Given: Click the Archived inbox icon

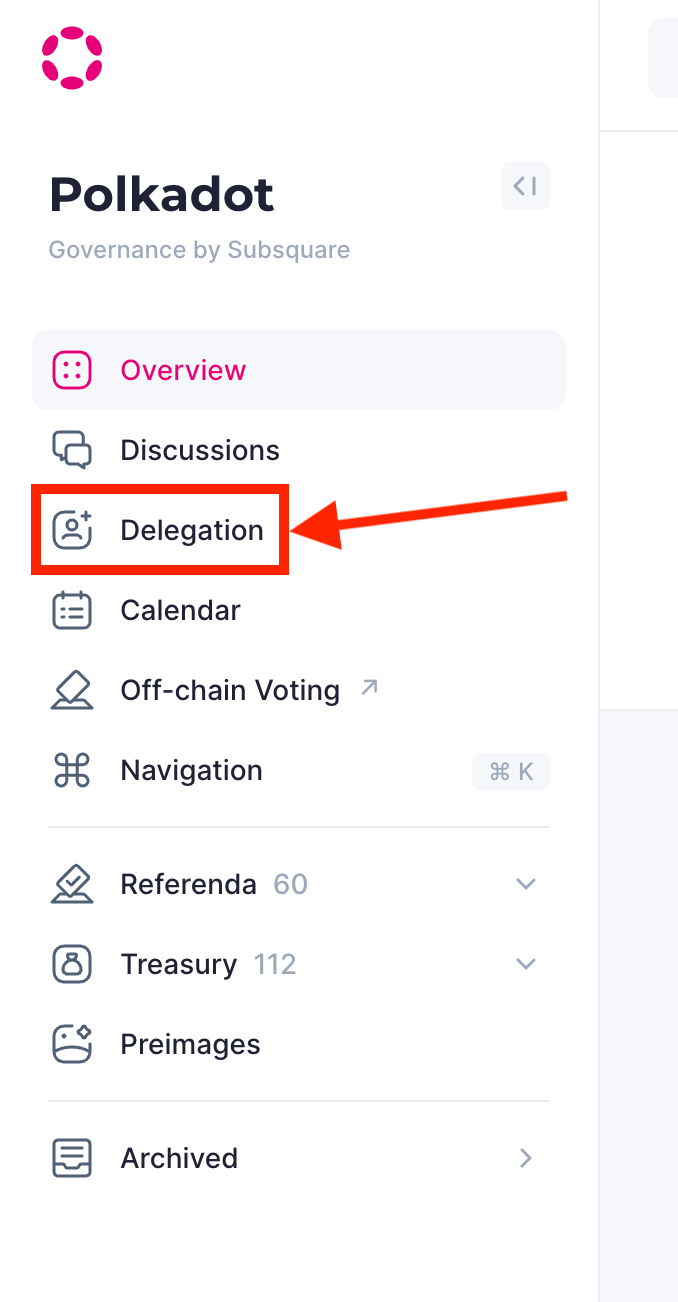Looking at the screenshot, I should point(72,1158).
